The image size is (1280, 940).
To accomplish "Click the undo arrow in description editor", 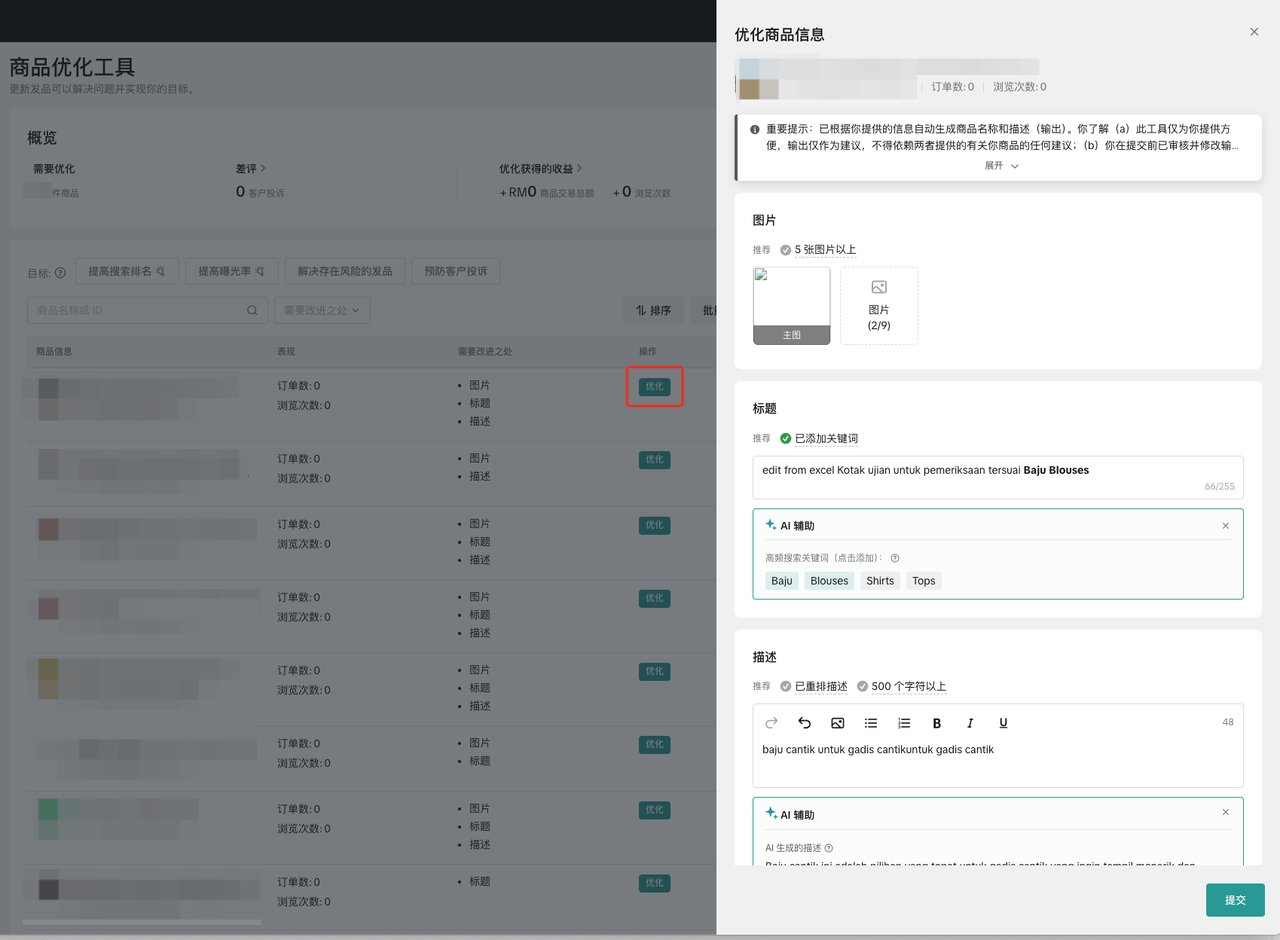I will (804, 723).
